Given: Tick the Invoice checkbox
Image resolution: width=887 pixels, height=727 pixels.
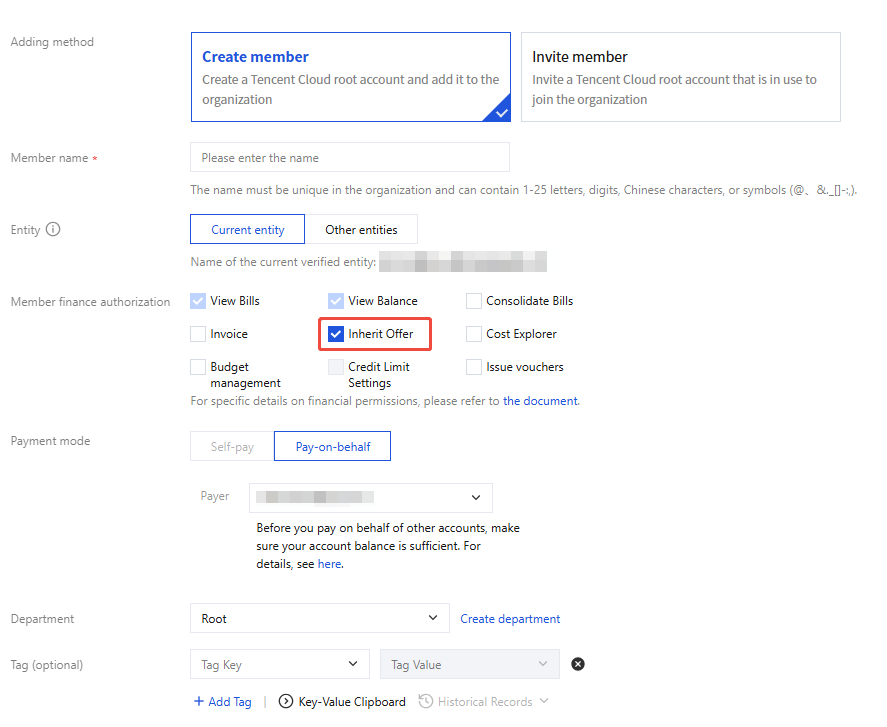Looking at the screenshot, I should pos(198,334).
